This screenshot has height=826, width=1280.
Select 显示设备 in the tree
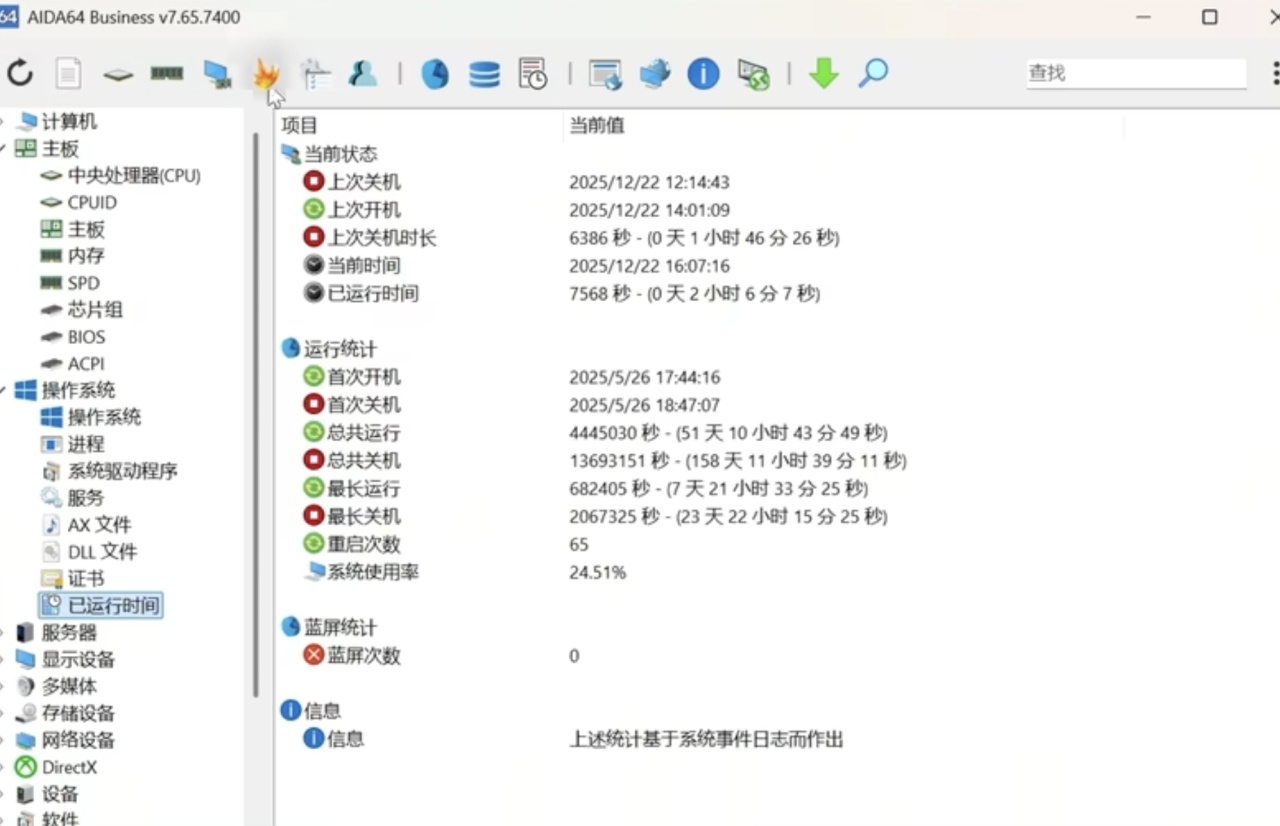78,659
